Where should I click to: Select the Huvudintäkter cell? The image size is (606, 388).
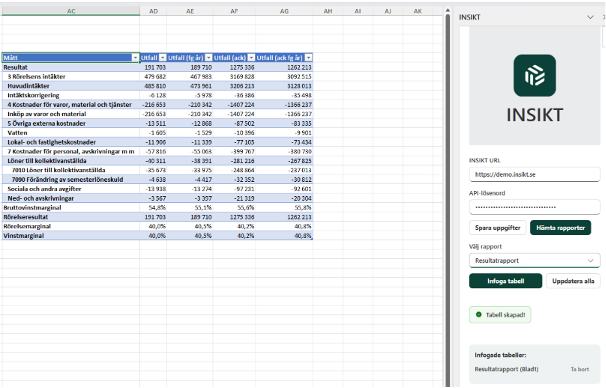pyautogui.click(x=71, y=86)
